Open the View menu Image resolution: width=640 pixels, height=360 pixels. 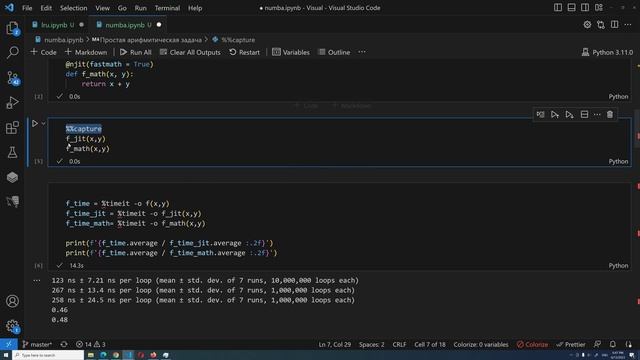coord(102,8)
